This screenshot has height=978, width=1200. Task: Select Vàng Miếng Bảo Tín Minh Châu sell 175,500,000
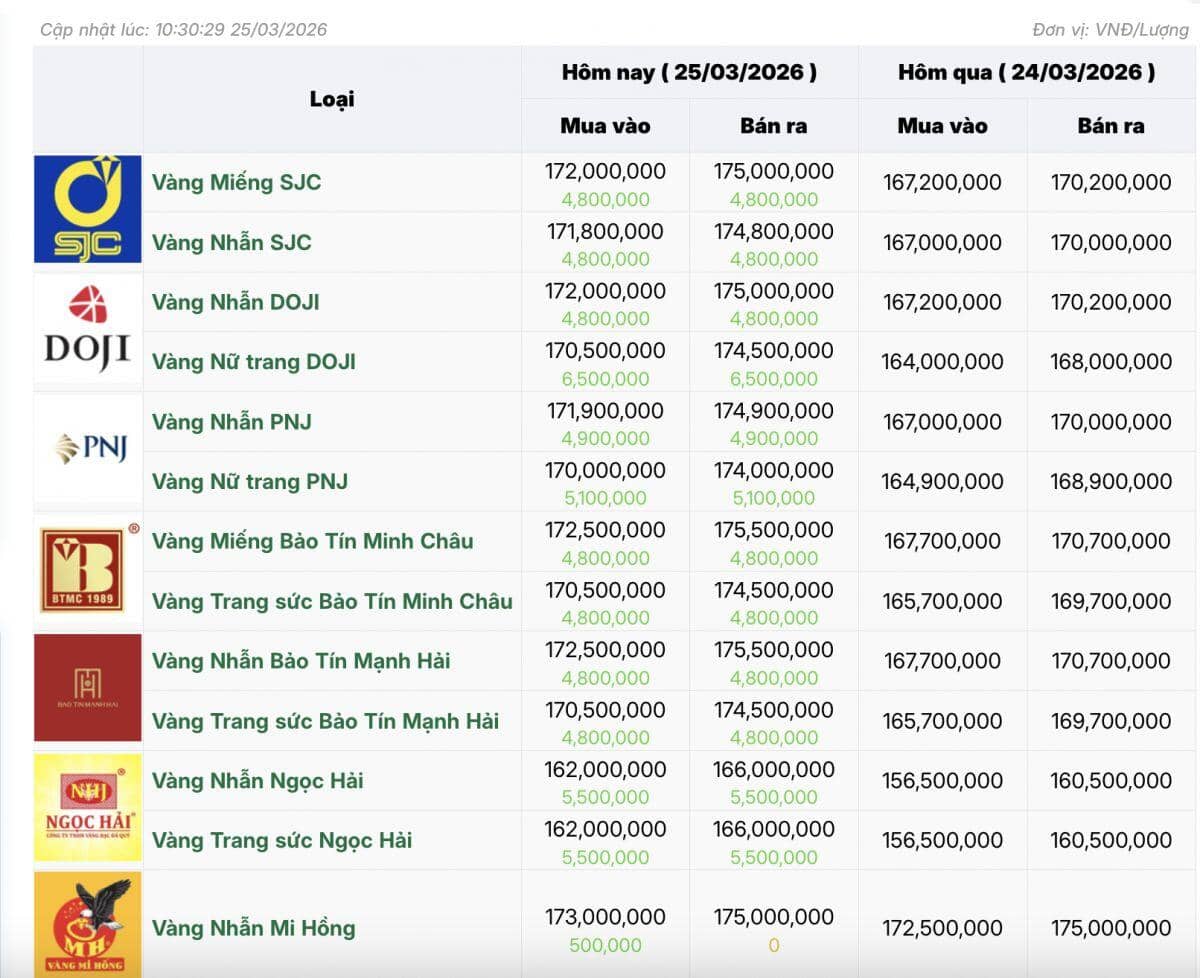tap(774, 531)
